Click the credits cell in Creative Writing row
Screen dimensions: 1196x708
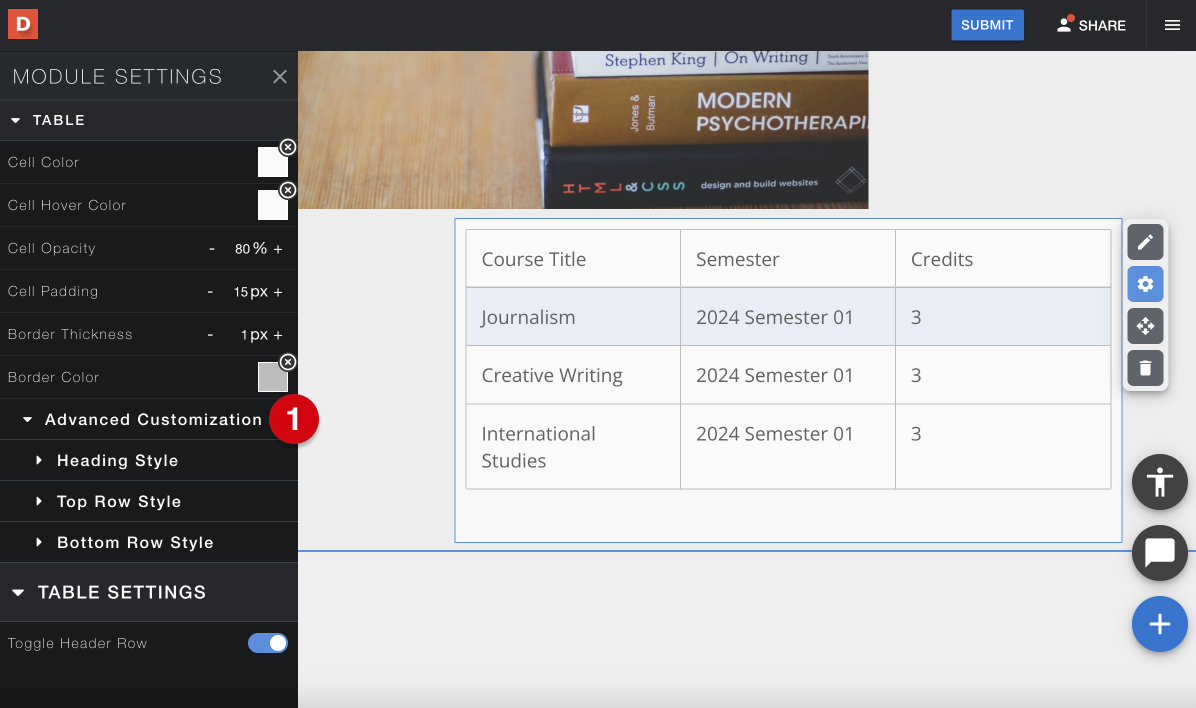click(1003, 375)
